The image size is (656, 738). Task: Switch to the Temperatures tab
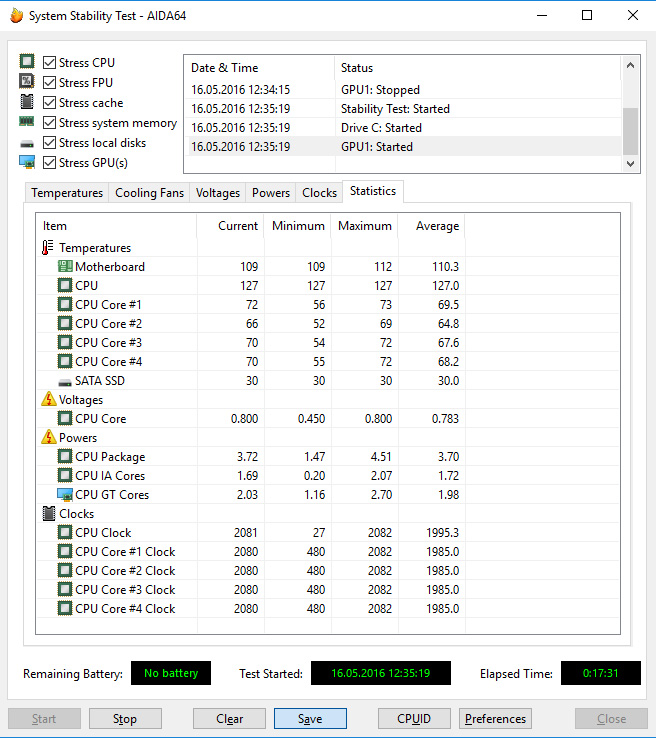click(x=67, y=193)
